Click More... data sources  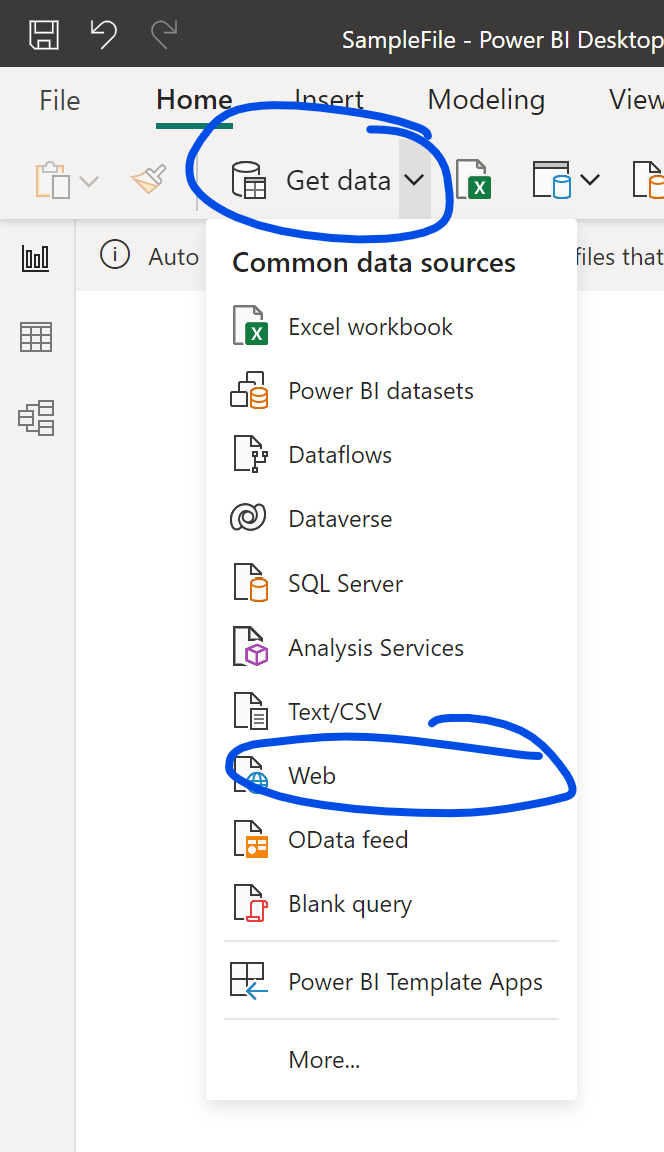391,1059
